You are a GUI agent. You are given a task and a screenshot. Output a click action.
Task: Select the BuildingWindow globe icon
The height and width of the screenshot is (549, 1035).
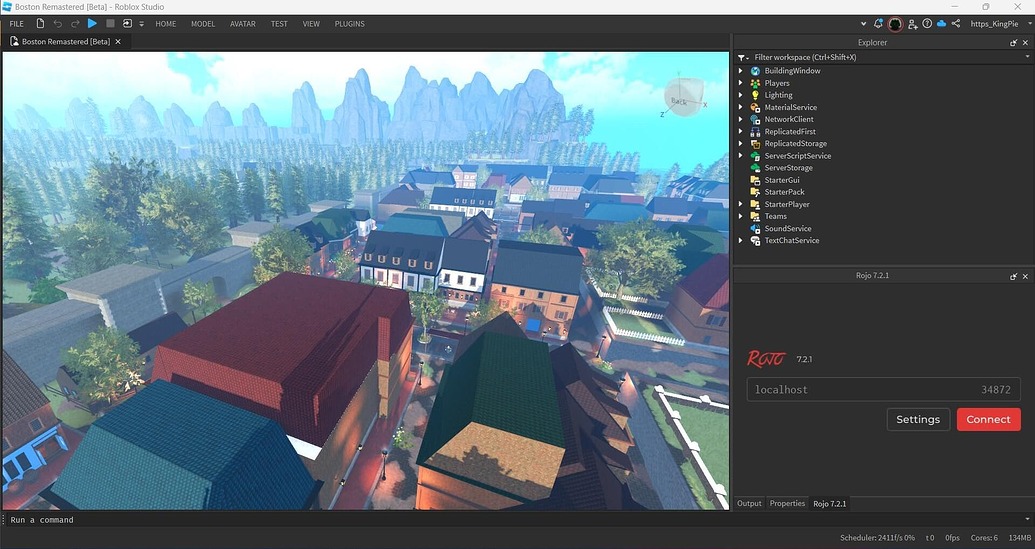click(755, 71)
